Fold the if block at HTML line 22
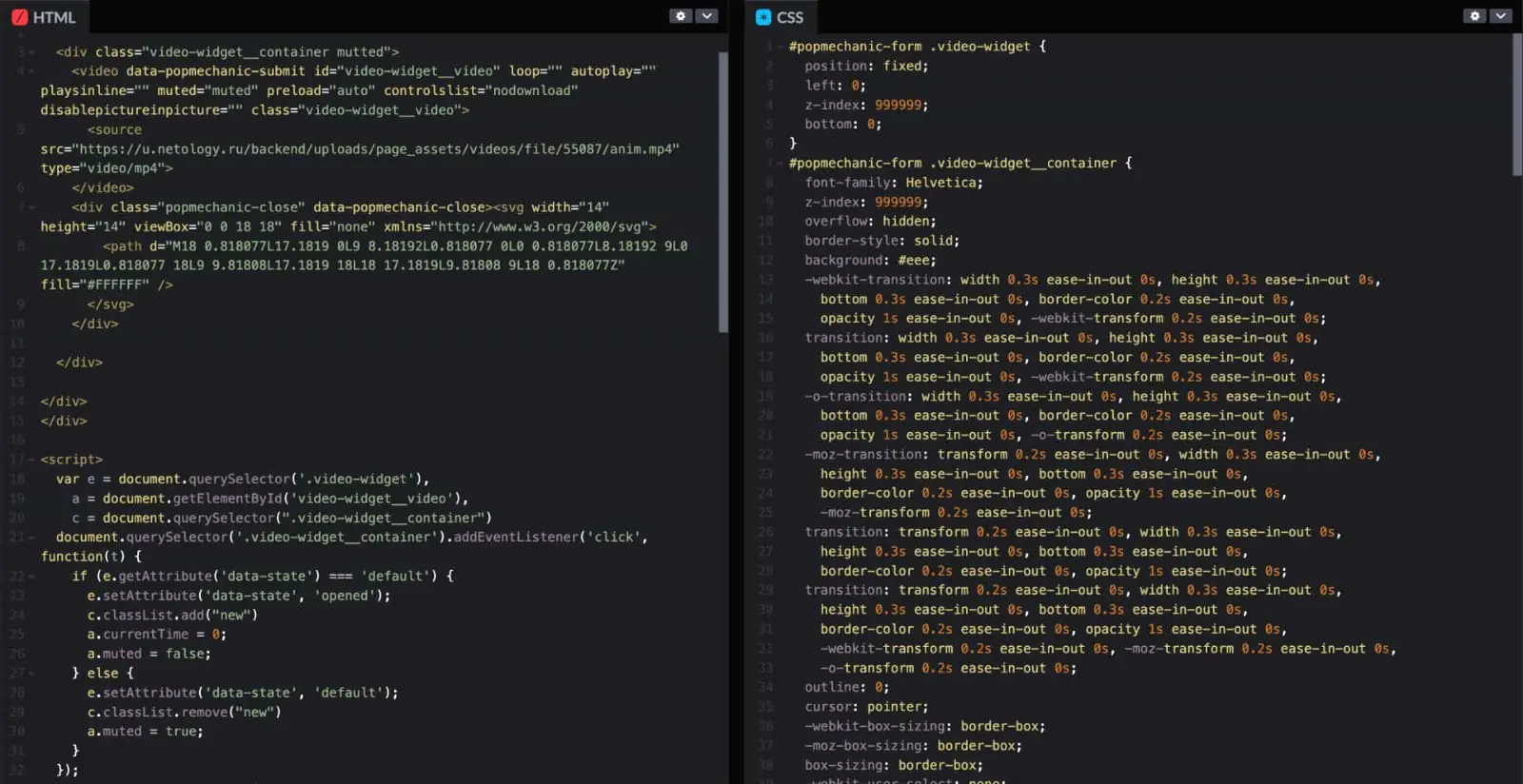 [31, 577]
